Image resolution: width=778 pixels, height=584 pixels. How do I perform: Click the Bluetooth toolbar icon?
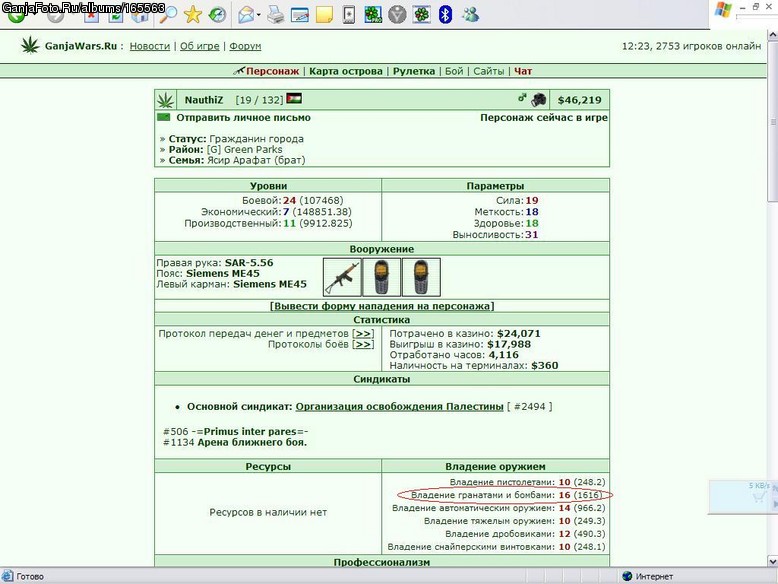[445, 14]
